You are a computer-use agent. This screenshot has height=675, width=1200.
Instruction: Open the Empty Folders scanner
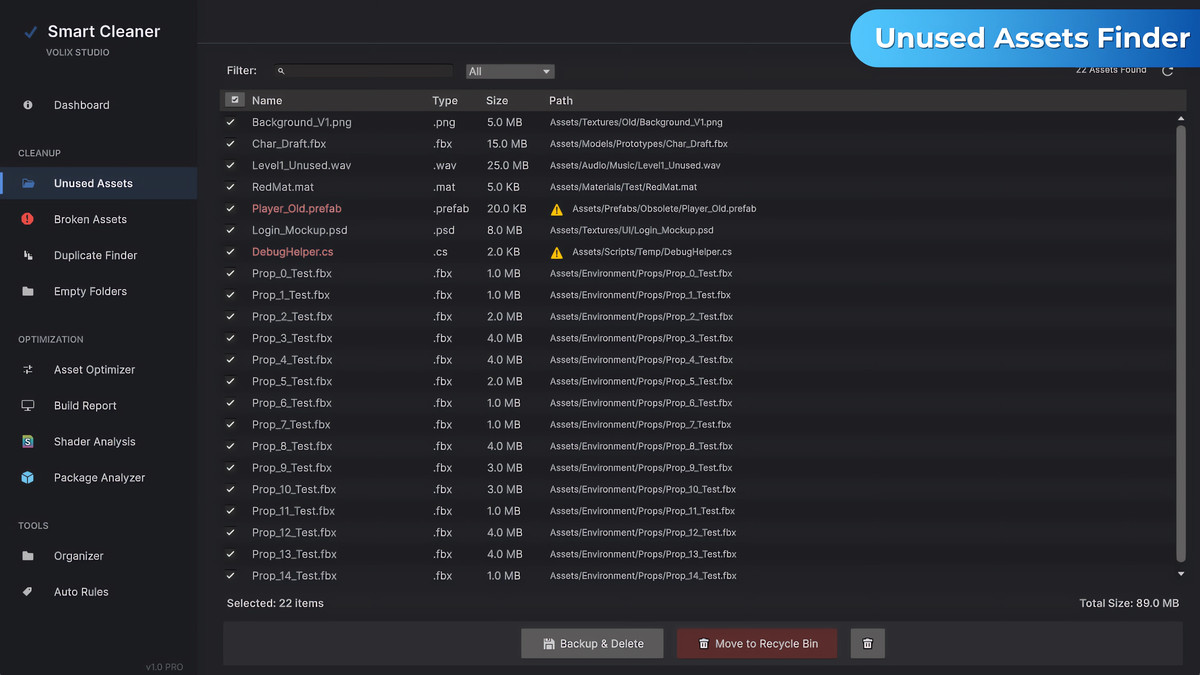89,291
